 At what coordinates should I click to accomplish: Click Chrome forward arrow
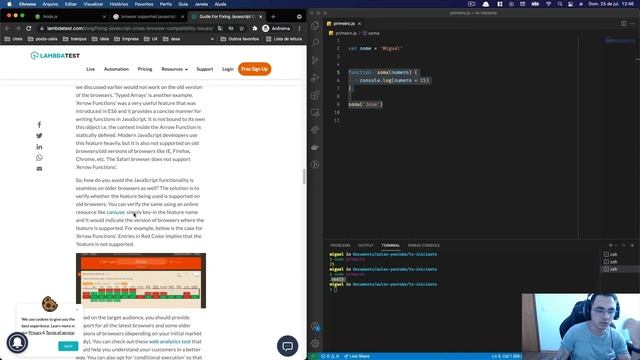(x=18, y=28)
